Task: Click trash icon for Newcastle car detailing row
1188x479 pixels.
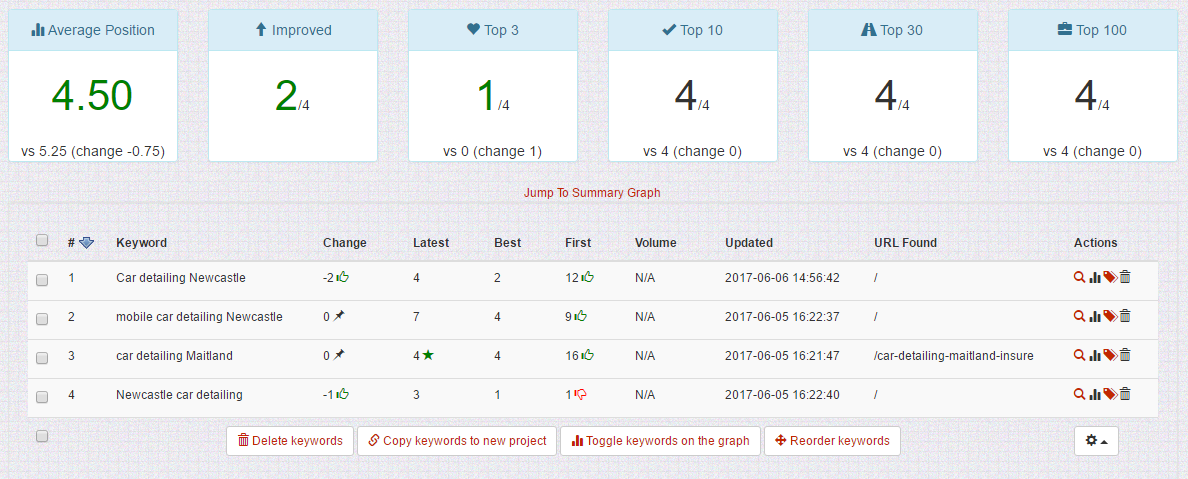Action: coord(1125,393)
